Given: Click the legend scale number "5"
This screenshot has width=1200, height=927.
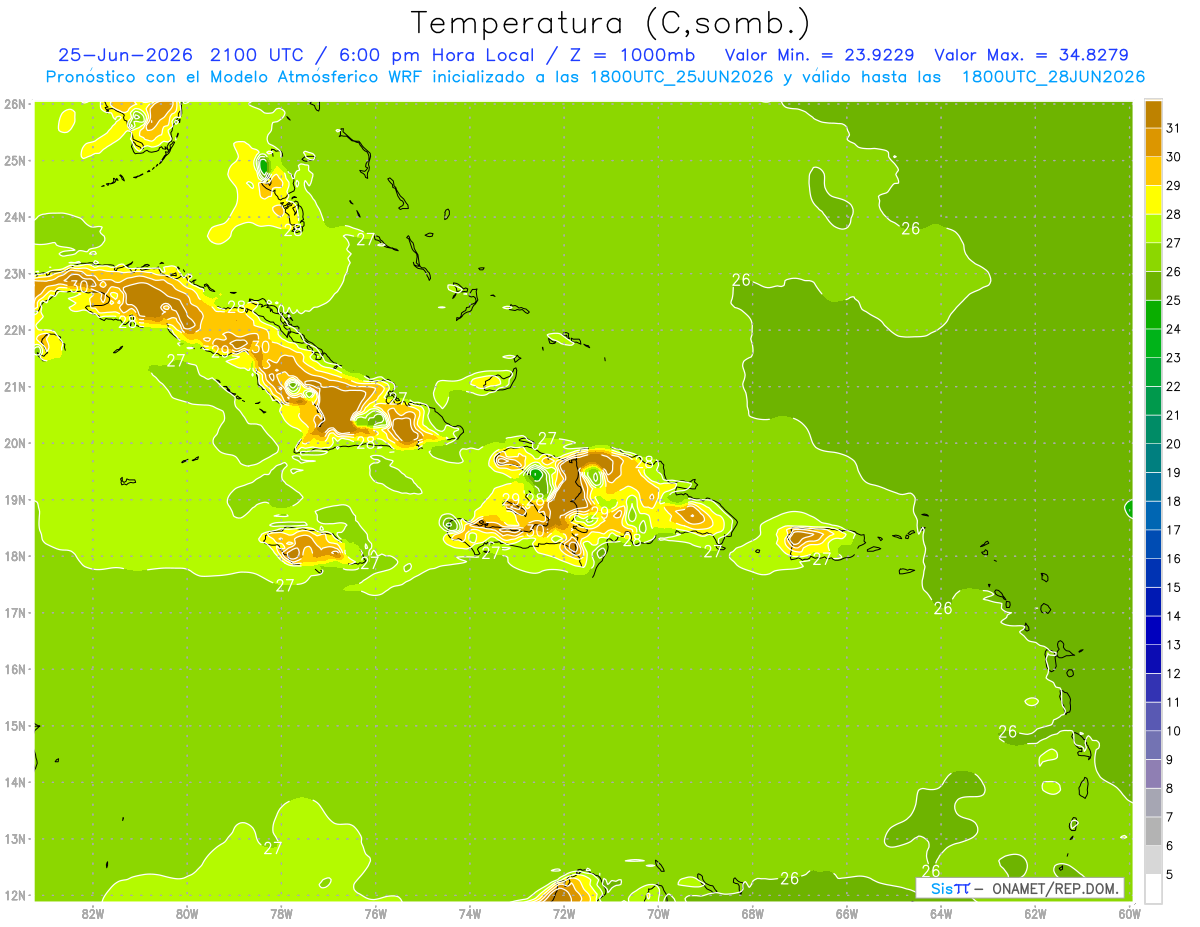Looking at the screenshot, I should (x=1171, y=874).
